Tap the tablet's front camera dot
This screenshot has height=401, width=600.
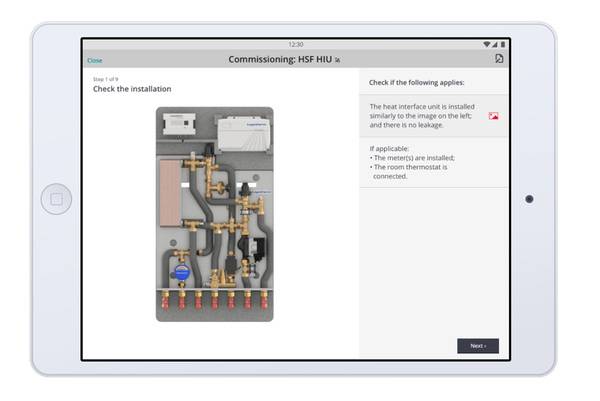click(x=529, y=199)
